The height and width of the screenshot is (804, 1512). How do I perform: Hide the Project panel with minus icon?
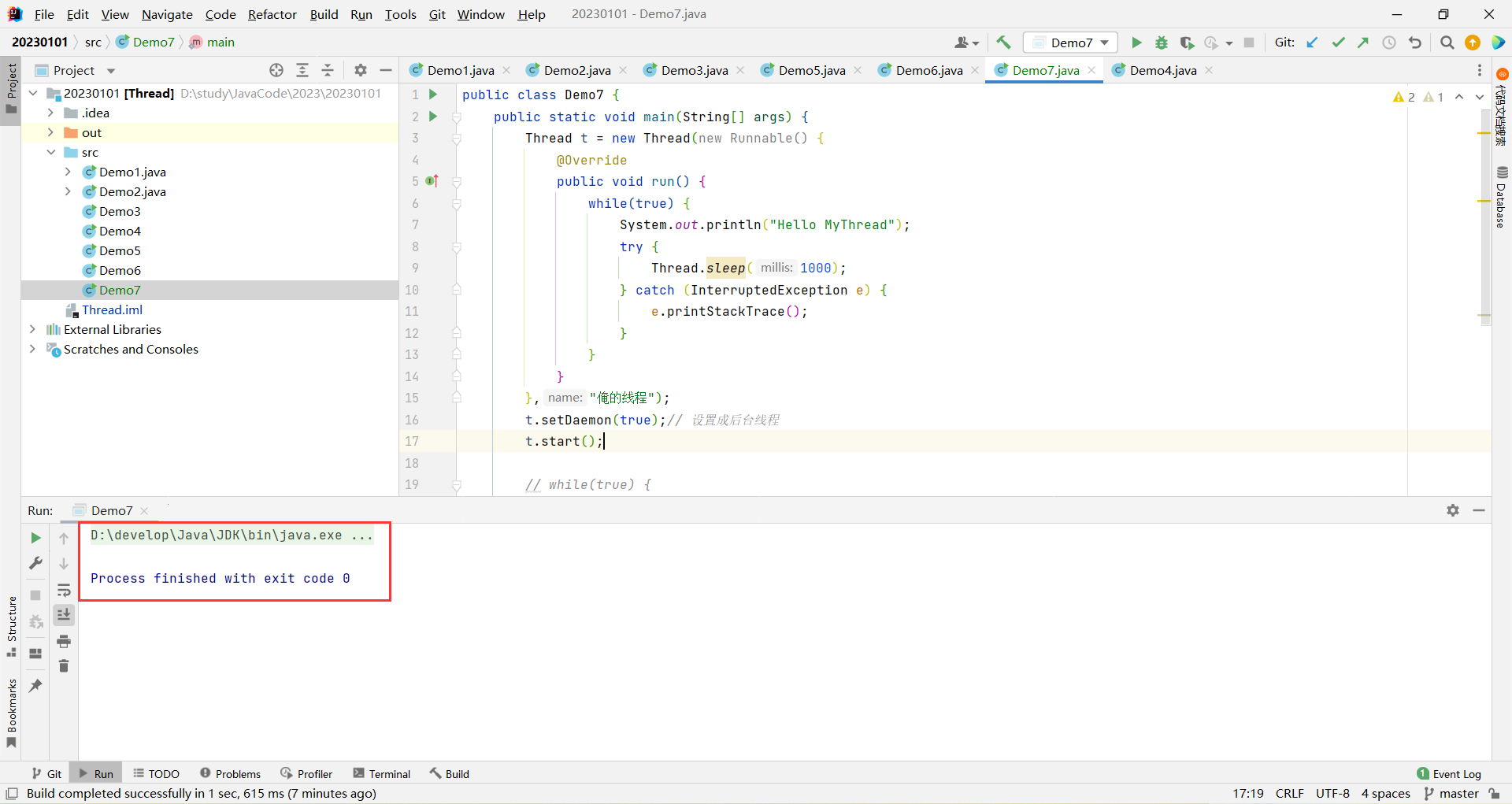(386, 70)
